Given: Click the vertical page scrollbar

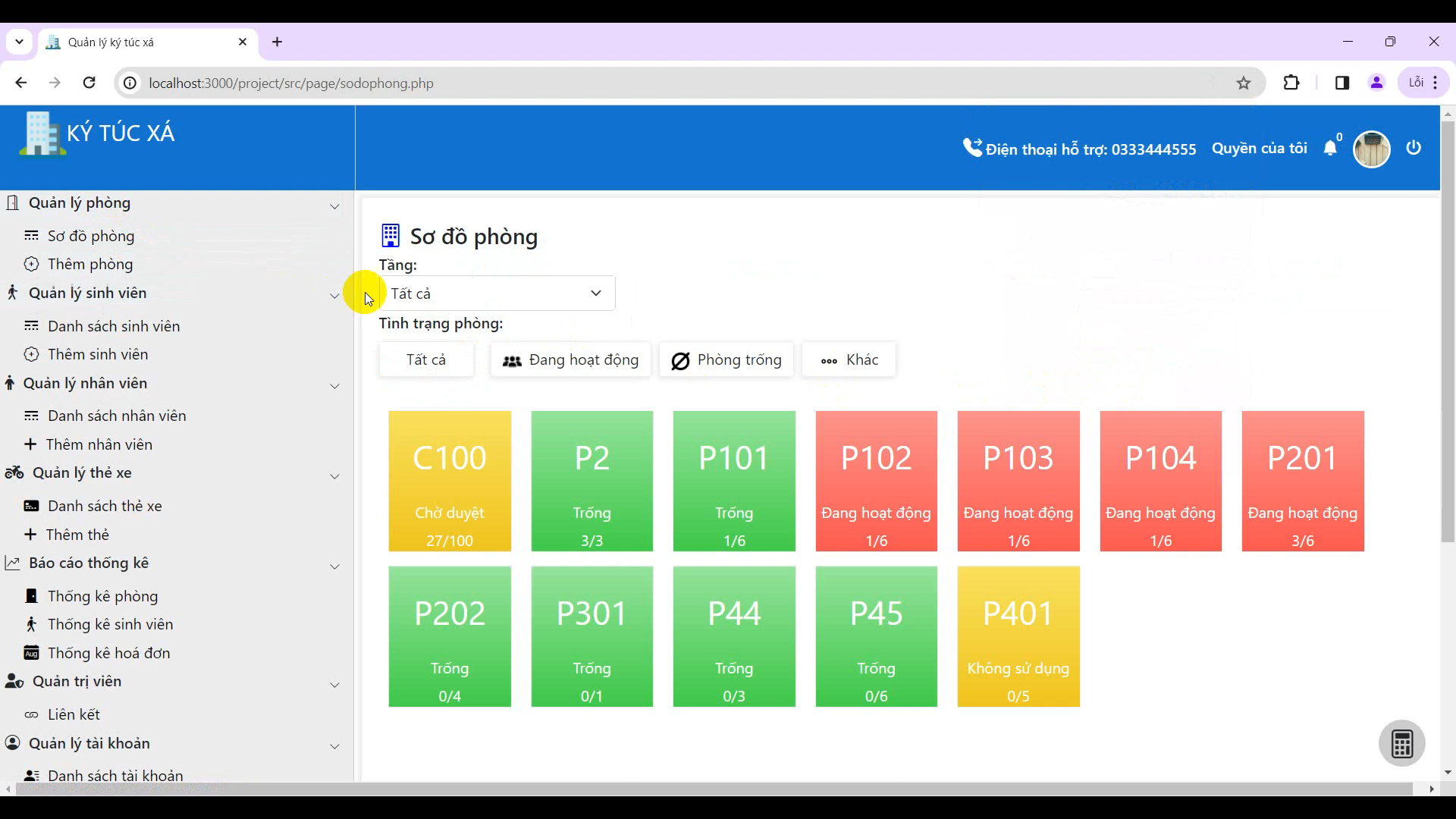Looking at the screenshot, I should [1448, 331].
